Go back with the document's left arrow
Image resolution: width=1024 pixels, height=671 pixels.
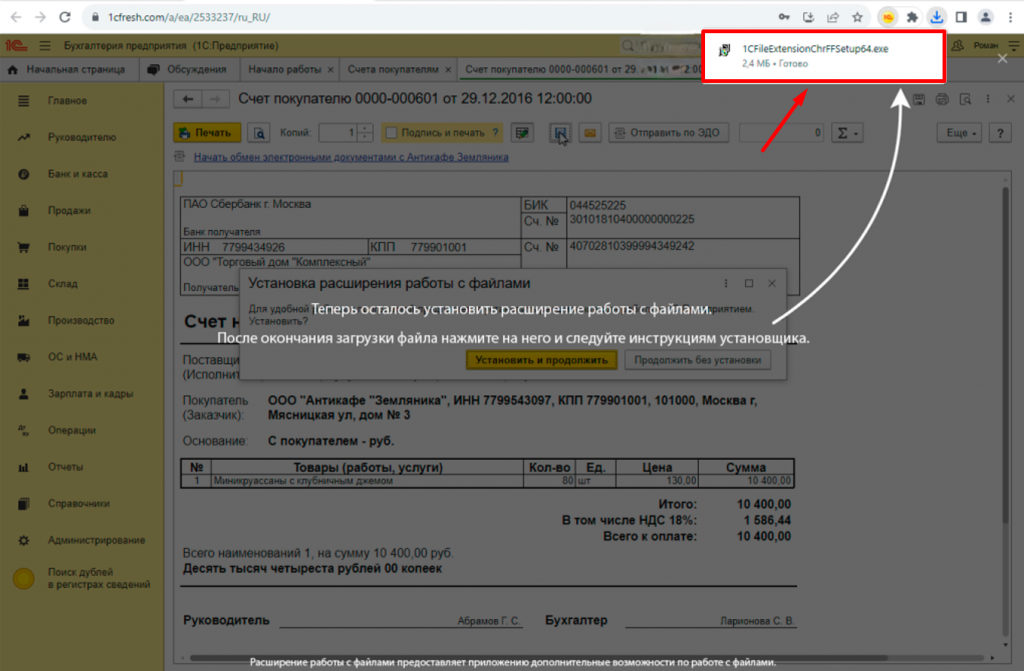(x=188, y=99)
